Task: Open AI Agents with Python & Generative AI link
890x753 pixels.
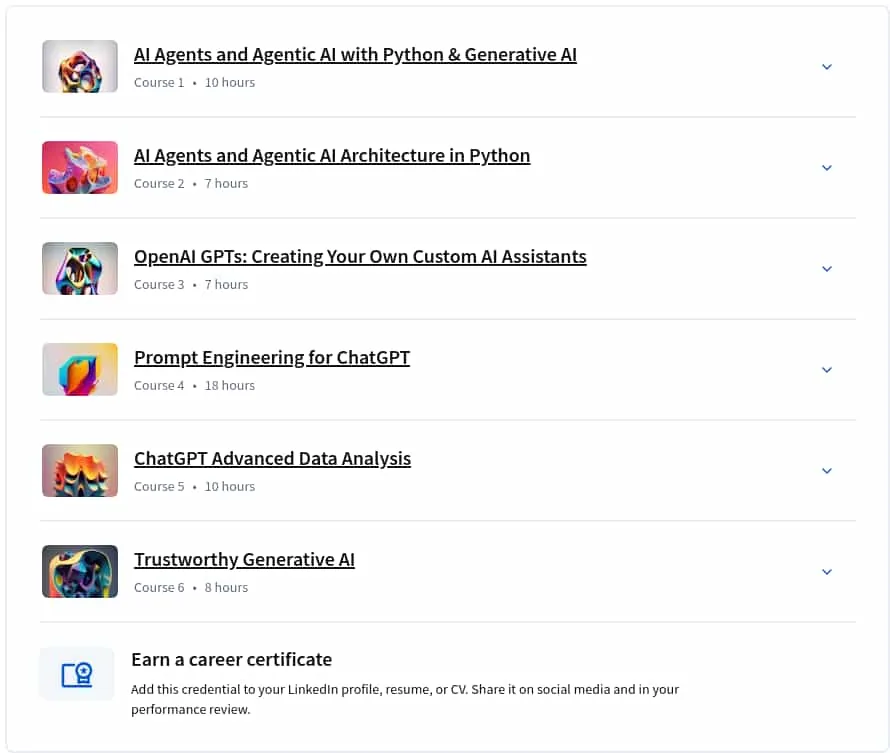Action: (355, 55)
